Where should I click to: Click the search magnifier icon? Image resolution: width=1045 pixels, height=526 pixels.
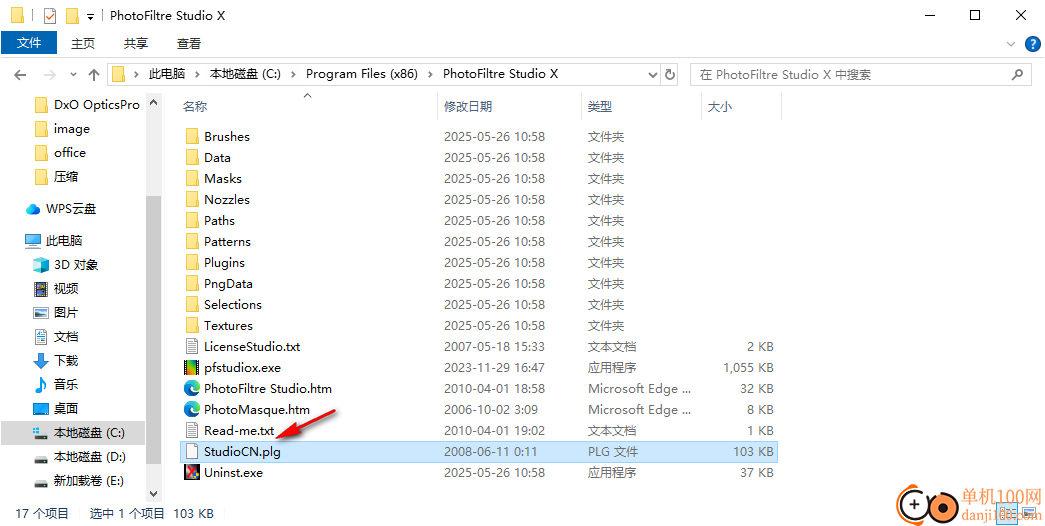pyautogui.click(x=1017, y=75)
